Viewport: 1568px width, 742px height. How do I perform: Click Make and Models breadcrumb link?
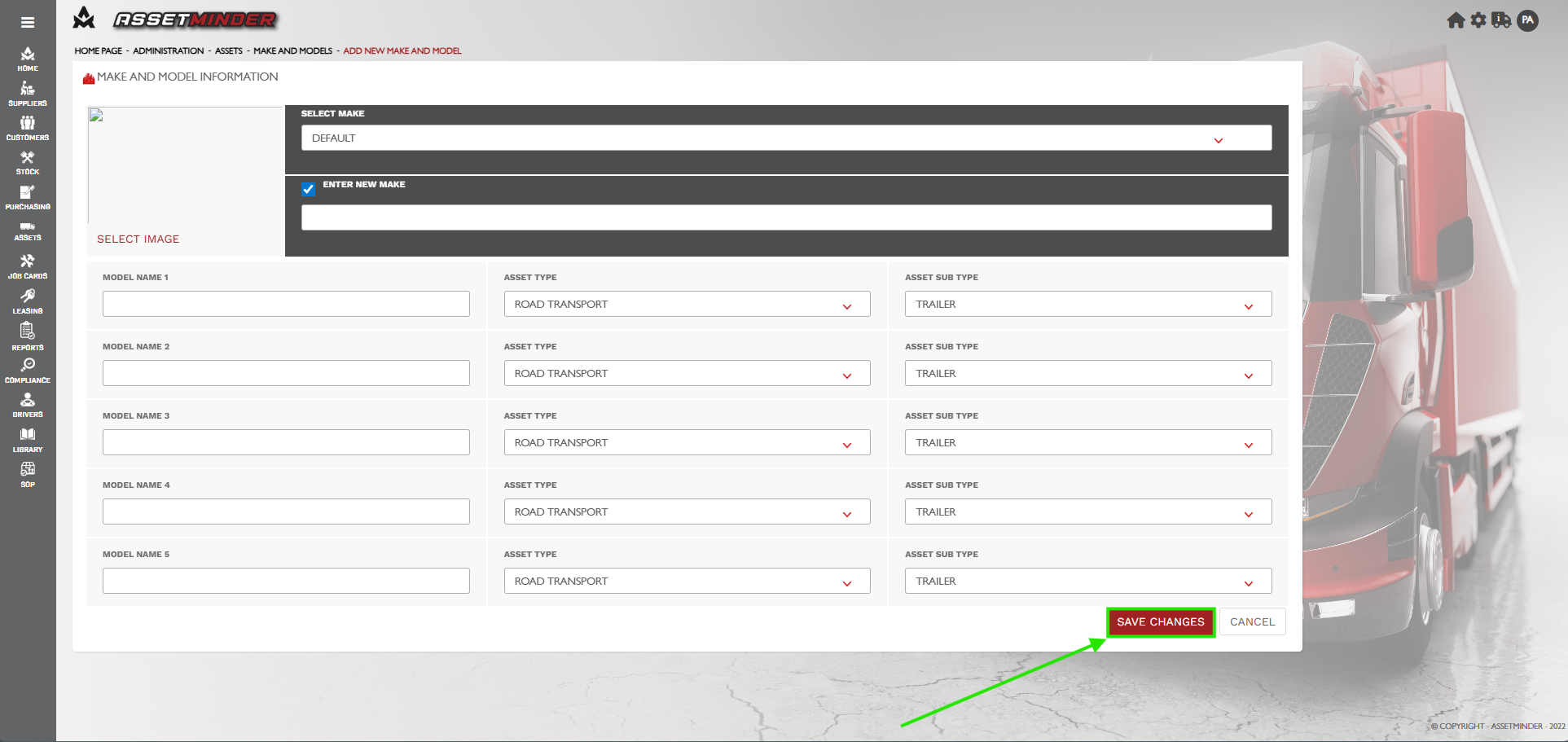(292, 50)
